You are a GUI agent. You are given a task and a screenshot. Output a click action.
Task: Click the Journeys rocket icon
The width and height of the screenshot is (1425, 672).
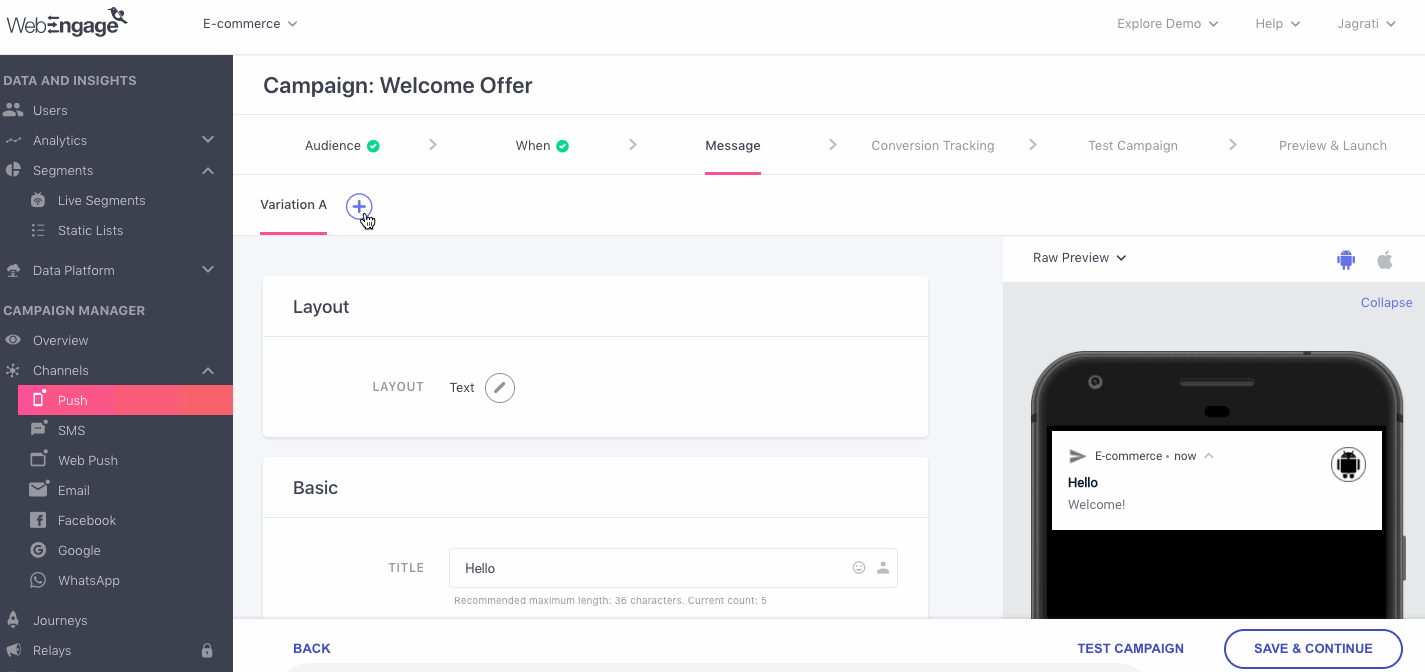pyautogui.click(x=13, y=620)
